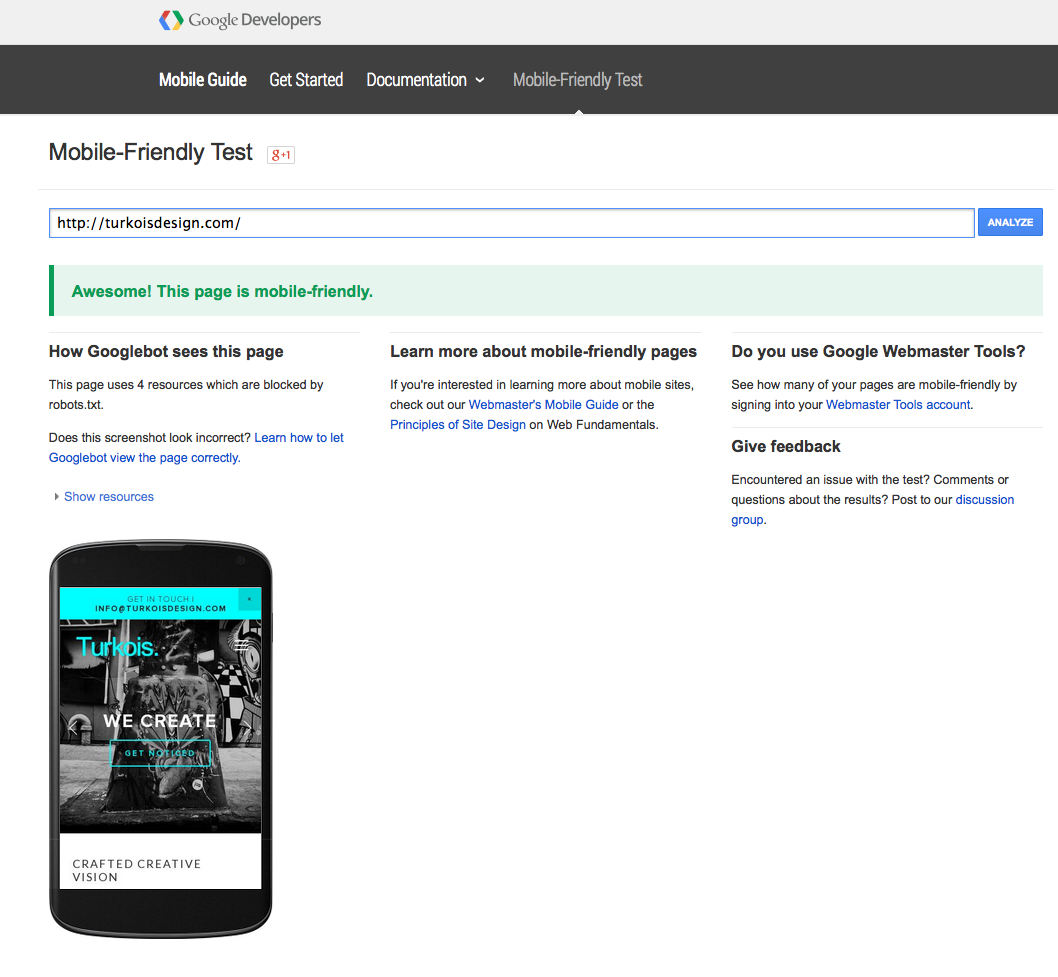Expand Show resources disclosure triangle

57,497
